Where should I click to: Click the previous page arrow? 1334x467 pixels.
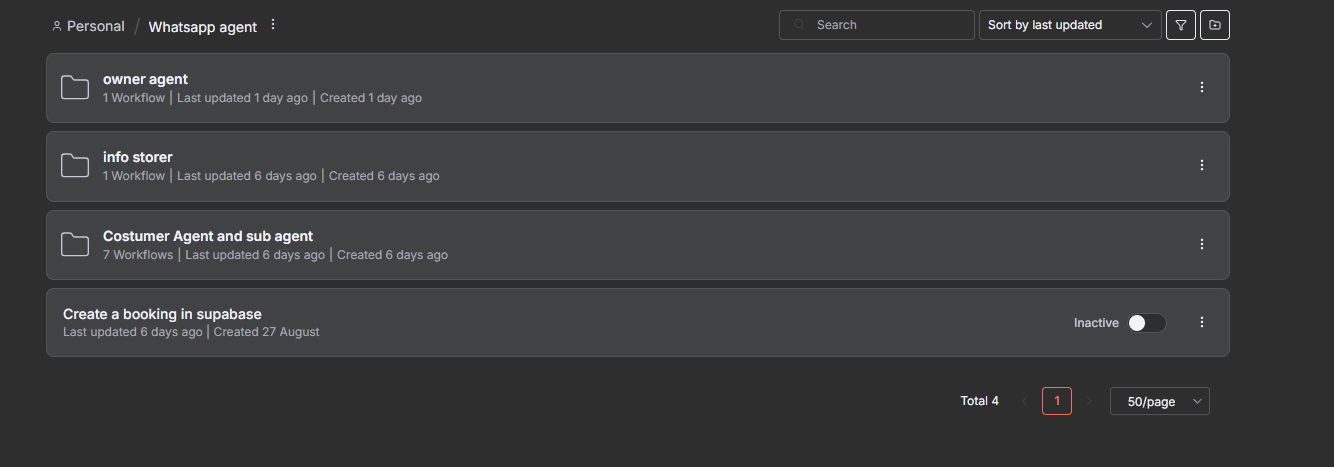point(1024,401)
